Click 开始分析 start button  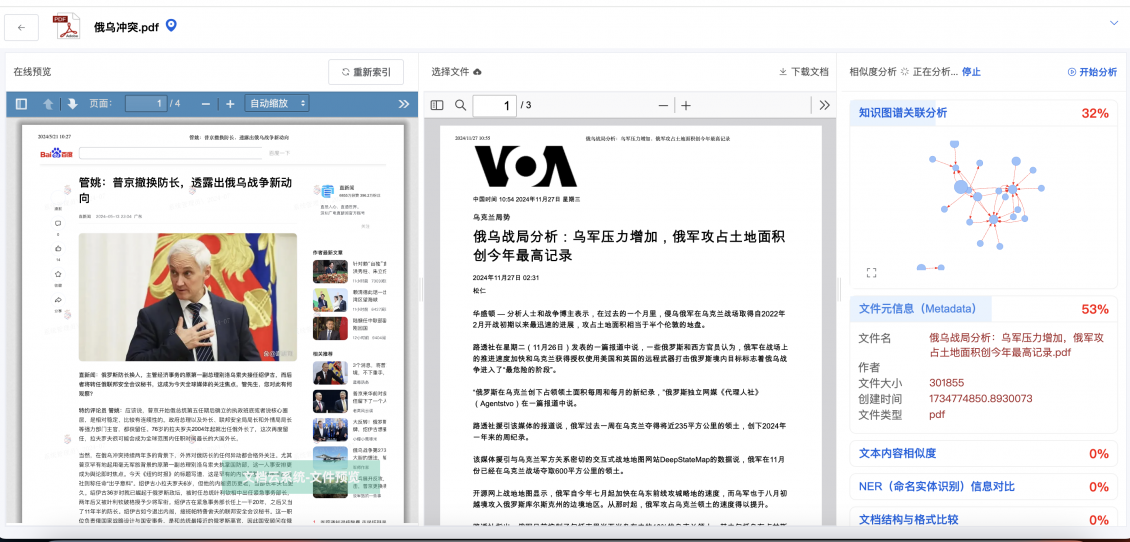1092,72
